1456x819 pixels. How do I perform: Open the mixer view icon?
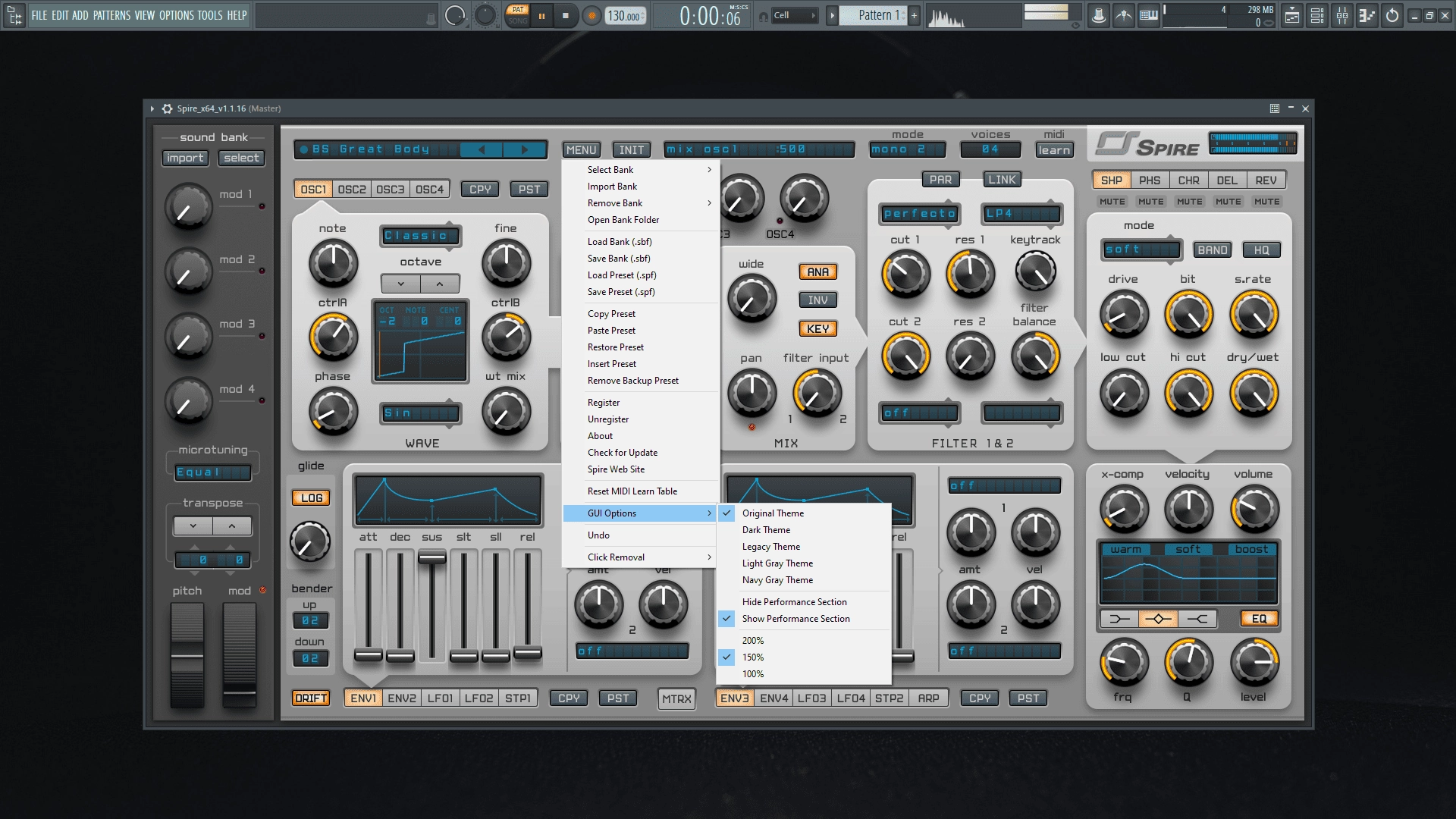click(x=1342, y=15)
